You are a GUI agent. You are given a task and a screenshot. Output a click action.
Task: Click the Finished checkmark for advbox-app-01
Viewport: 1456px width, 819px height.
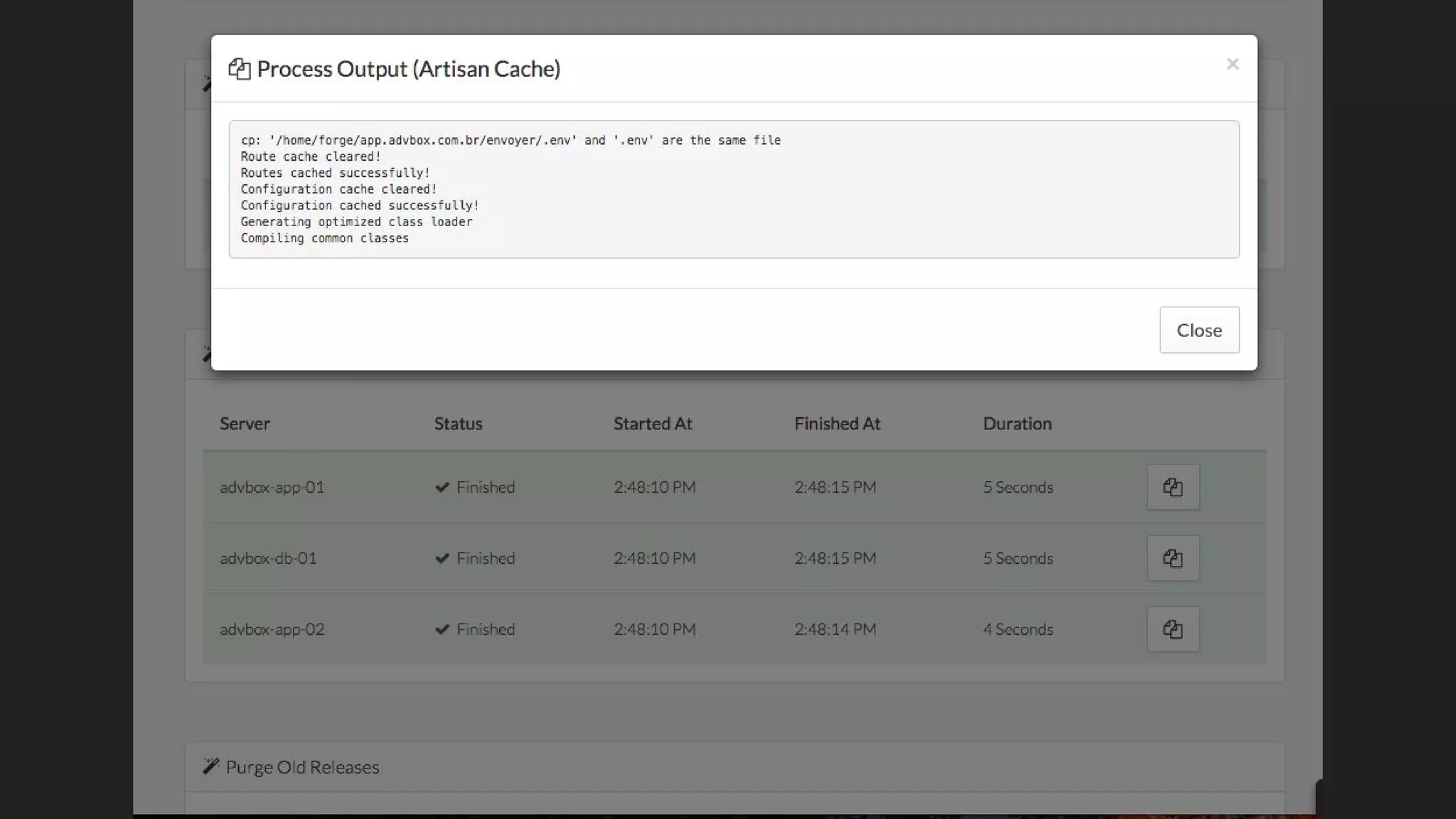[x=442, y=487]
